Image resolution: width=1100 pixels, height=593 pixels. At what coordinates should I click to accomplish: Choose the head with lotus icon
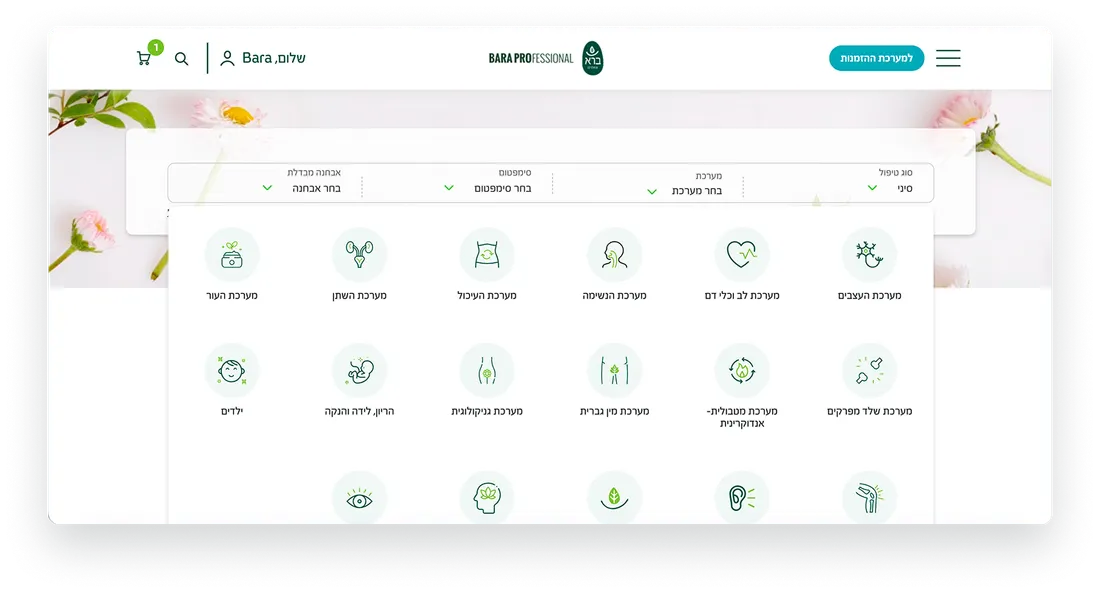(x=487, y=498)
